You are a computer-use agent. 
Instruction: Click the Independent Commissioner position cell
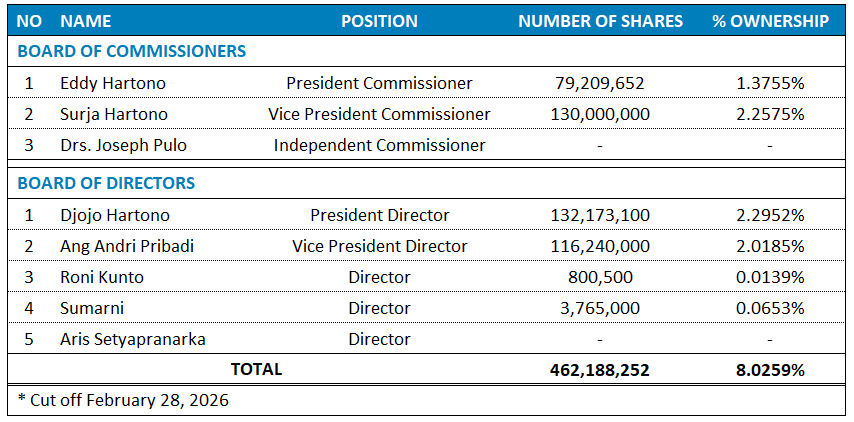(x=379, y=145)
